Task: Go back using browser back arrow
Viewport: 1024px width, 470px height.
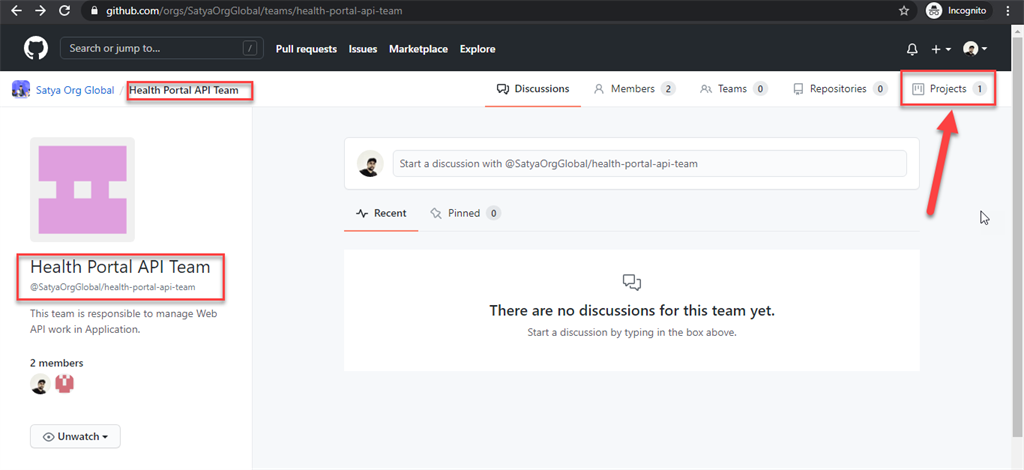Action: click(x=16, y=10)
